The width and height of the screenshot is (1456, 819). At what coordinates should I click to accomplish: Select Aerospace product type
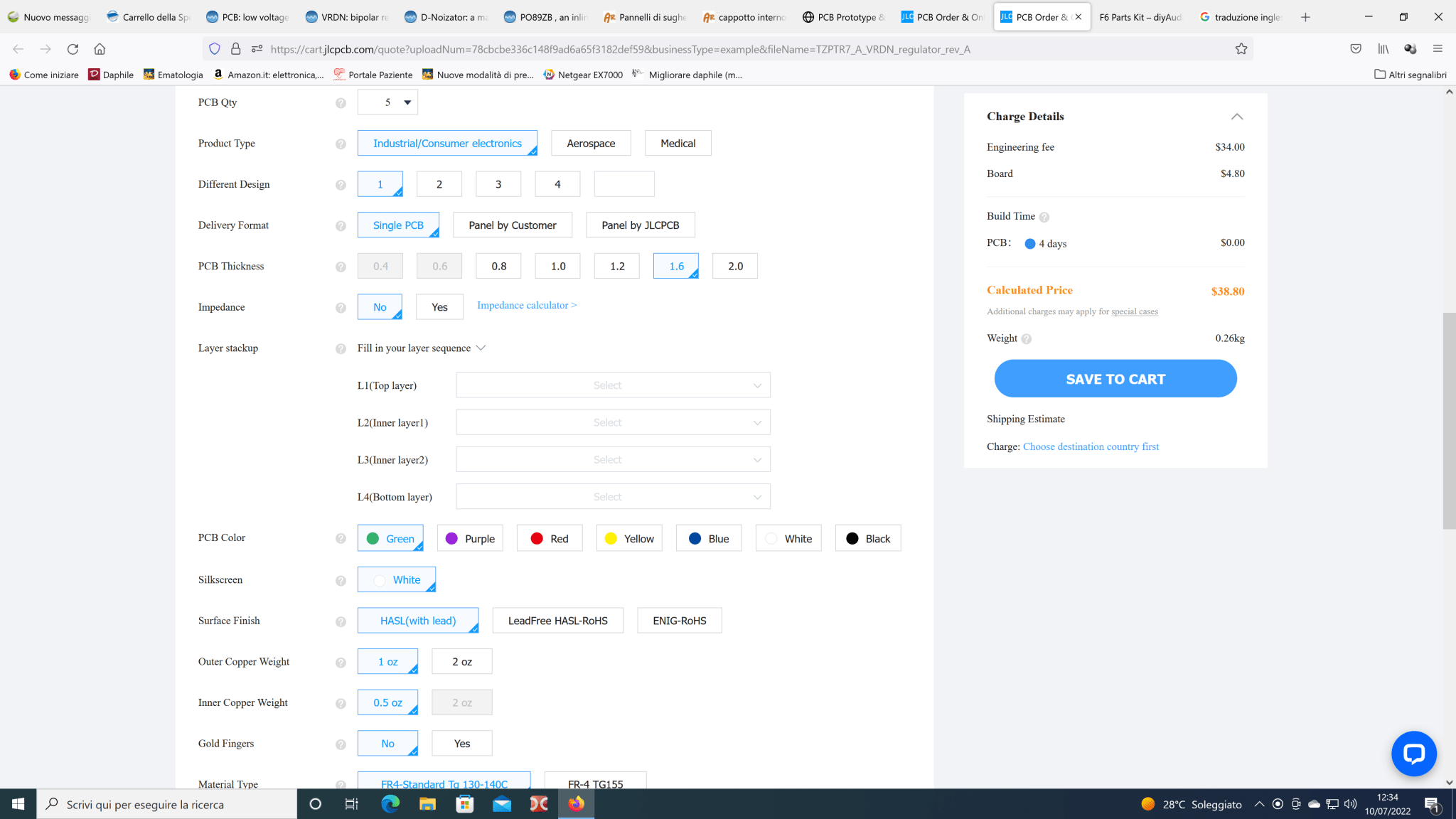coord(591,144)
